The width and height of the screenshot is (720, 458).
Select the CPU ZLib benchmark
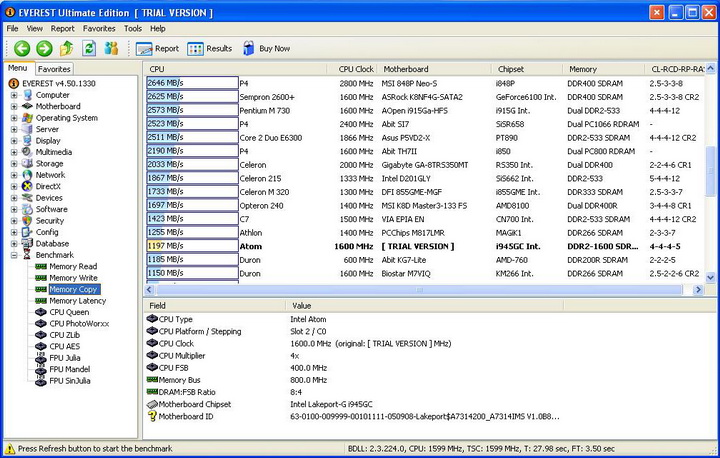coord(65,335)
